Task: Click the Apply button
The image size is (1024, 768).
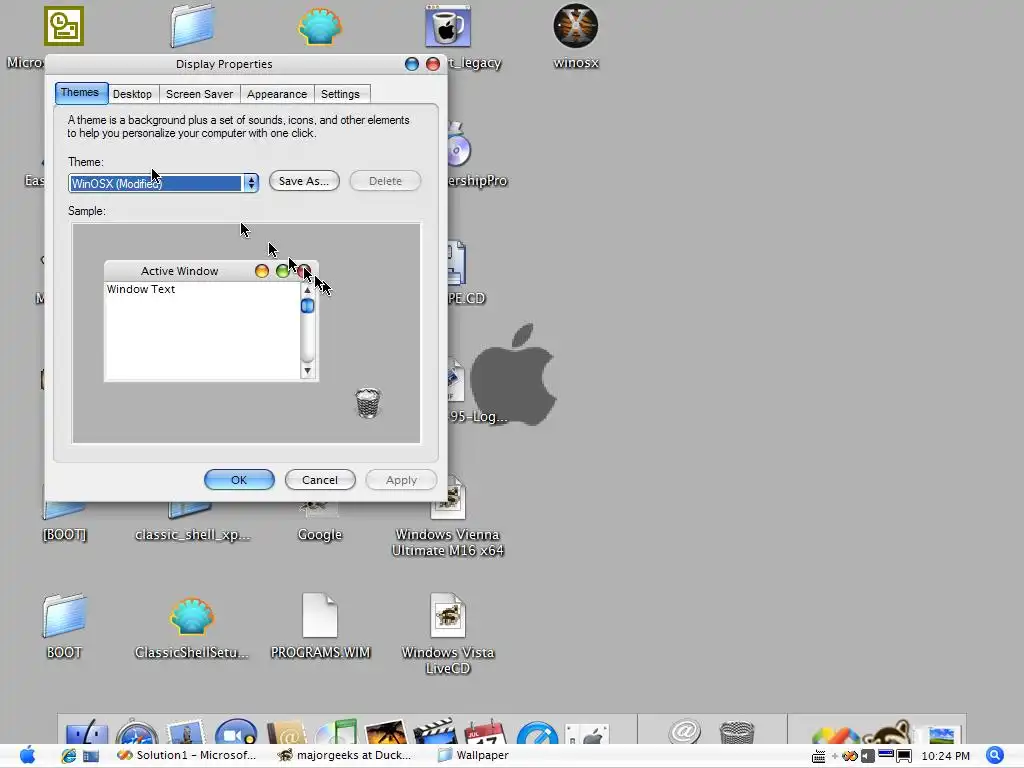Action: [401, 480]
